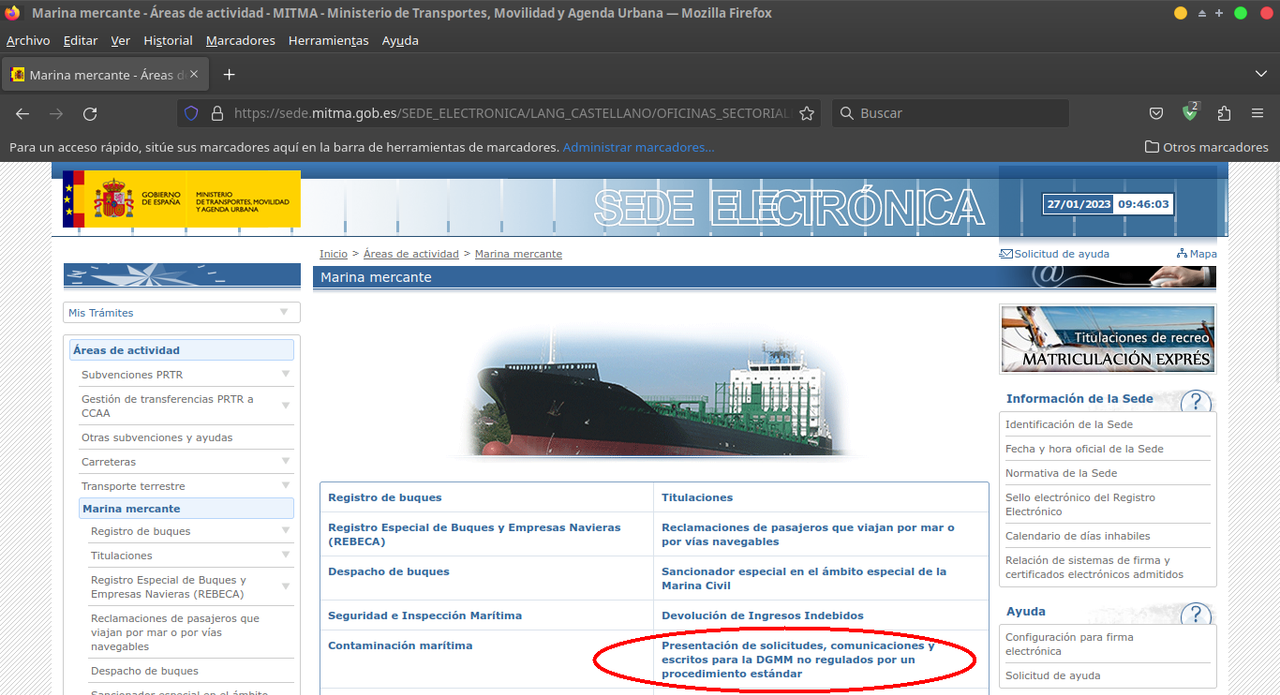Open Solicitud de ayuda link in the header
This screenshot has width=1280, height=695.
[1055, 254]
